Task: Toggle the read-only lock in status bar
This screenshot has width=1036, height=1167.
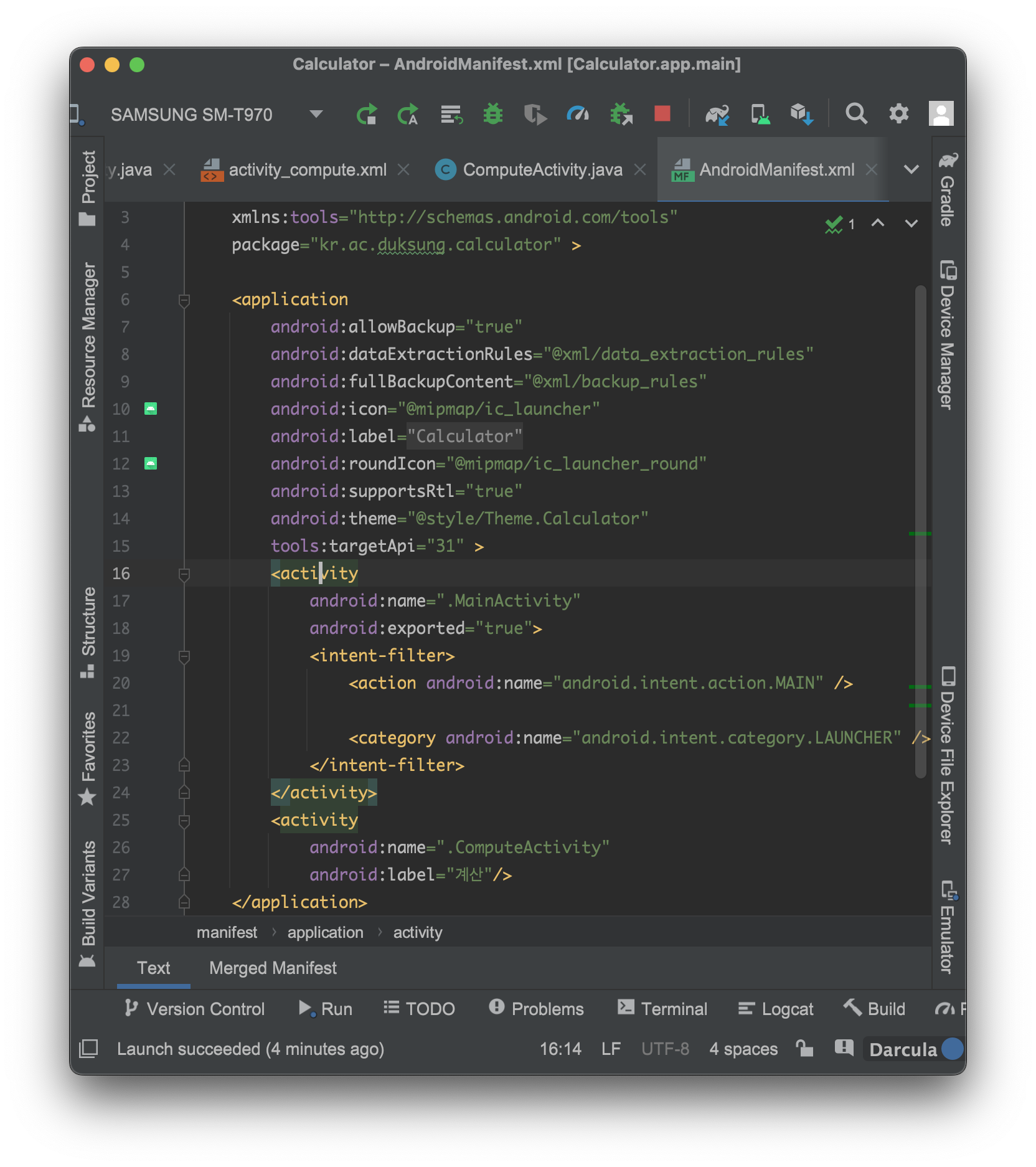Action: [804, 1049]
